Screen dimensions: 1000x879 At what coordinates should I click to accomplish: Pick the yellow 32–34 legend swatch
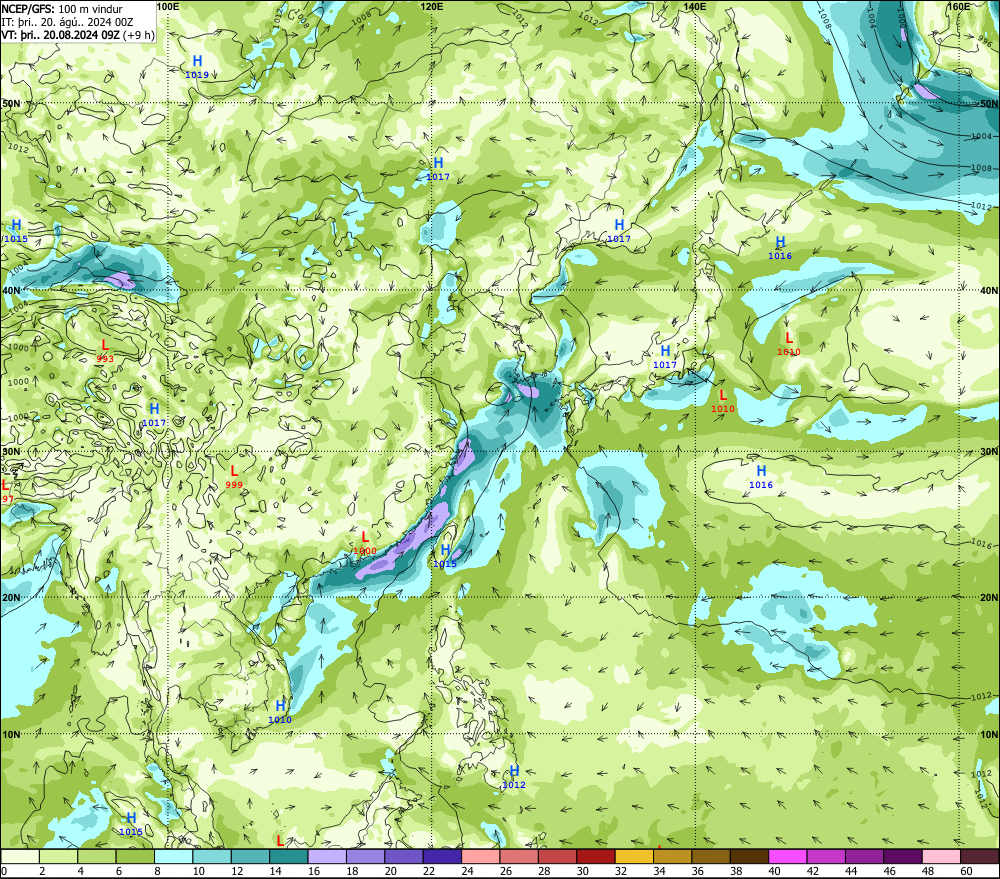pyautogui.click(x=634, y=856)
